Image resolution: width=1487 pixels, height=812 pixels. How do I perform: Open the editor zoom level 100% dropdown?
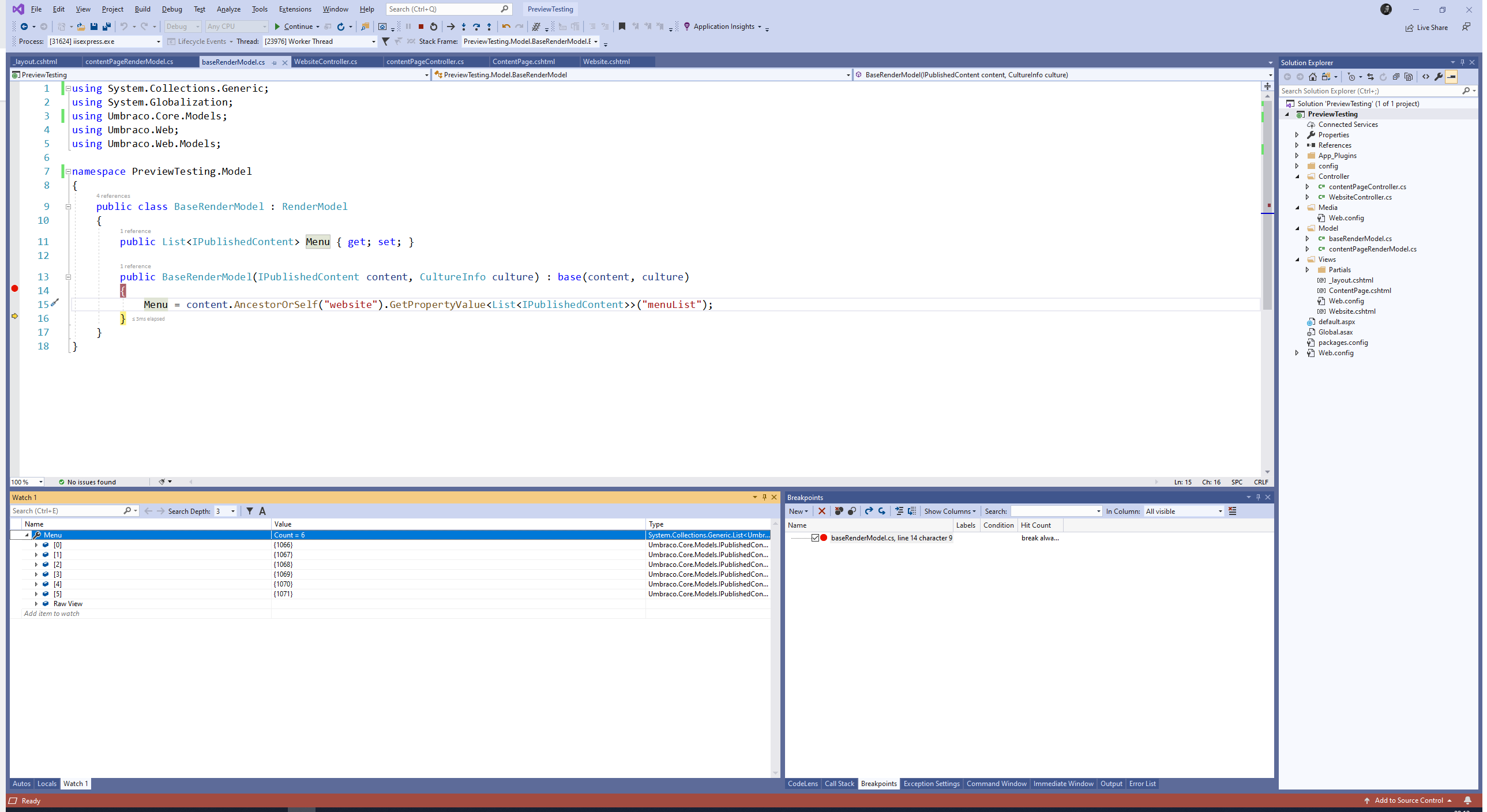[x=27, y=482]
